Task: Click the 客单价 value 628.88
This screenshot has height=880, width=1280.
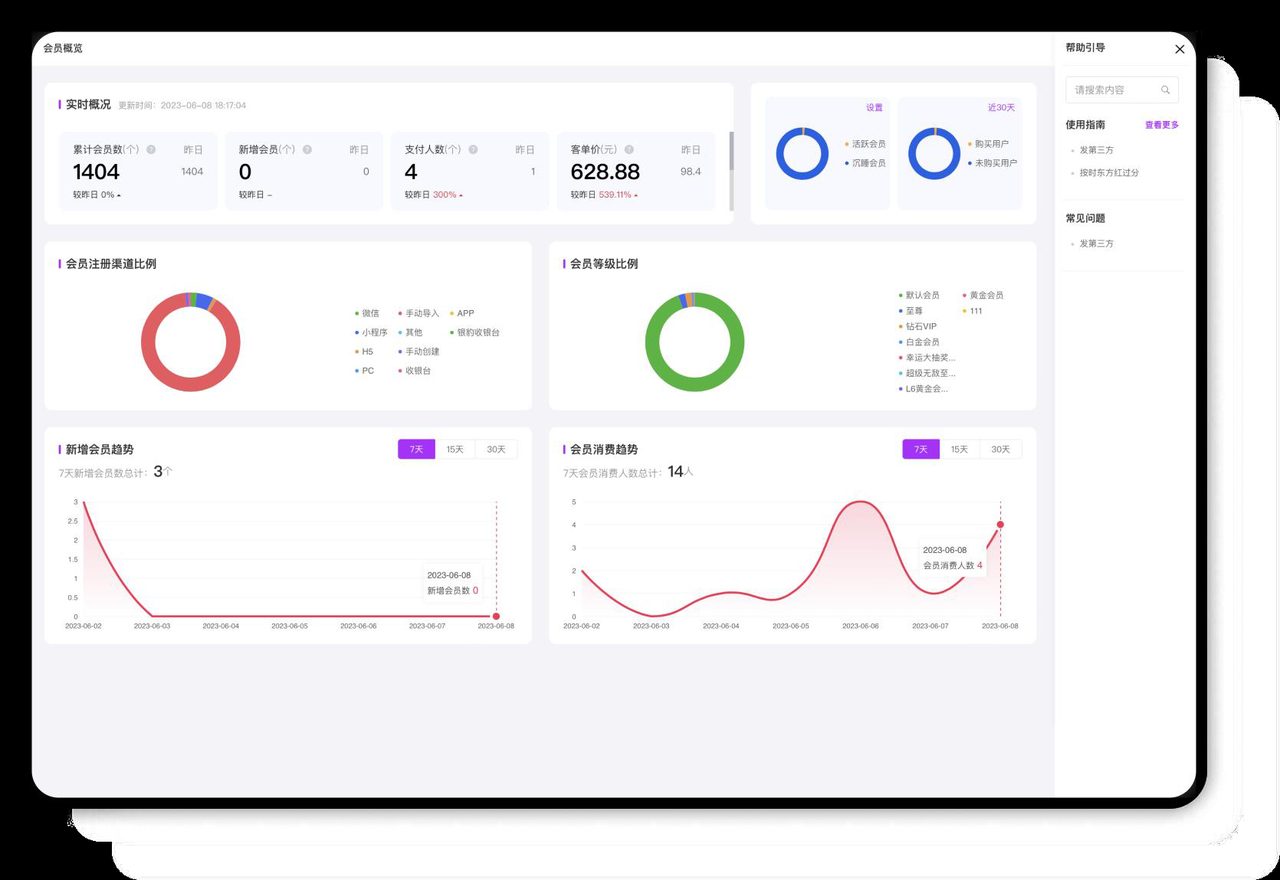Action: [605, 172]
